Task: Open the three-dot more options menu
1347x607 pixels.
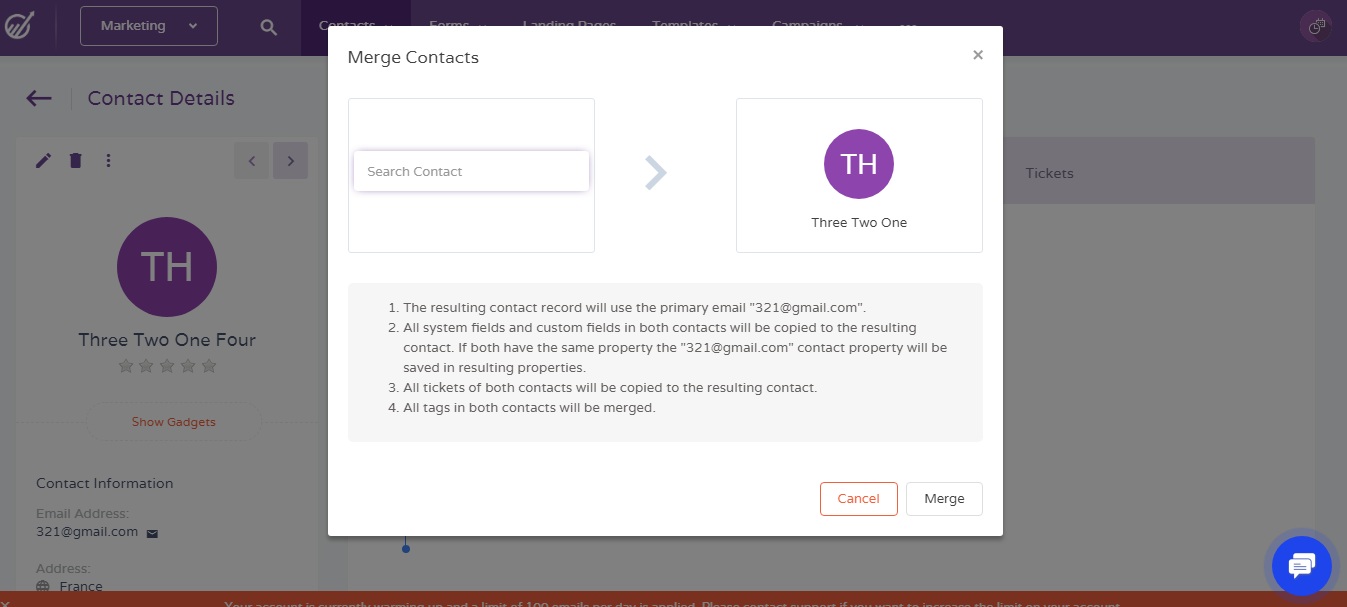Action: click(x=108, y=161)
